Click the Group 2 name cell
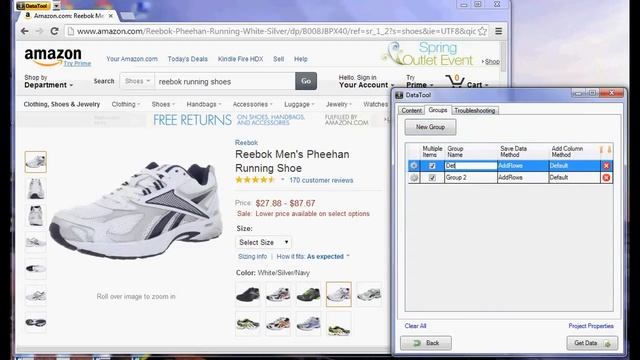Viewport: 640px width, 360px height. pos(470,178)
